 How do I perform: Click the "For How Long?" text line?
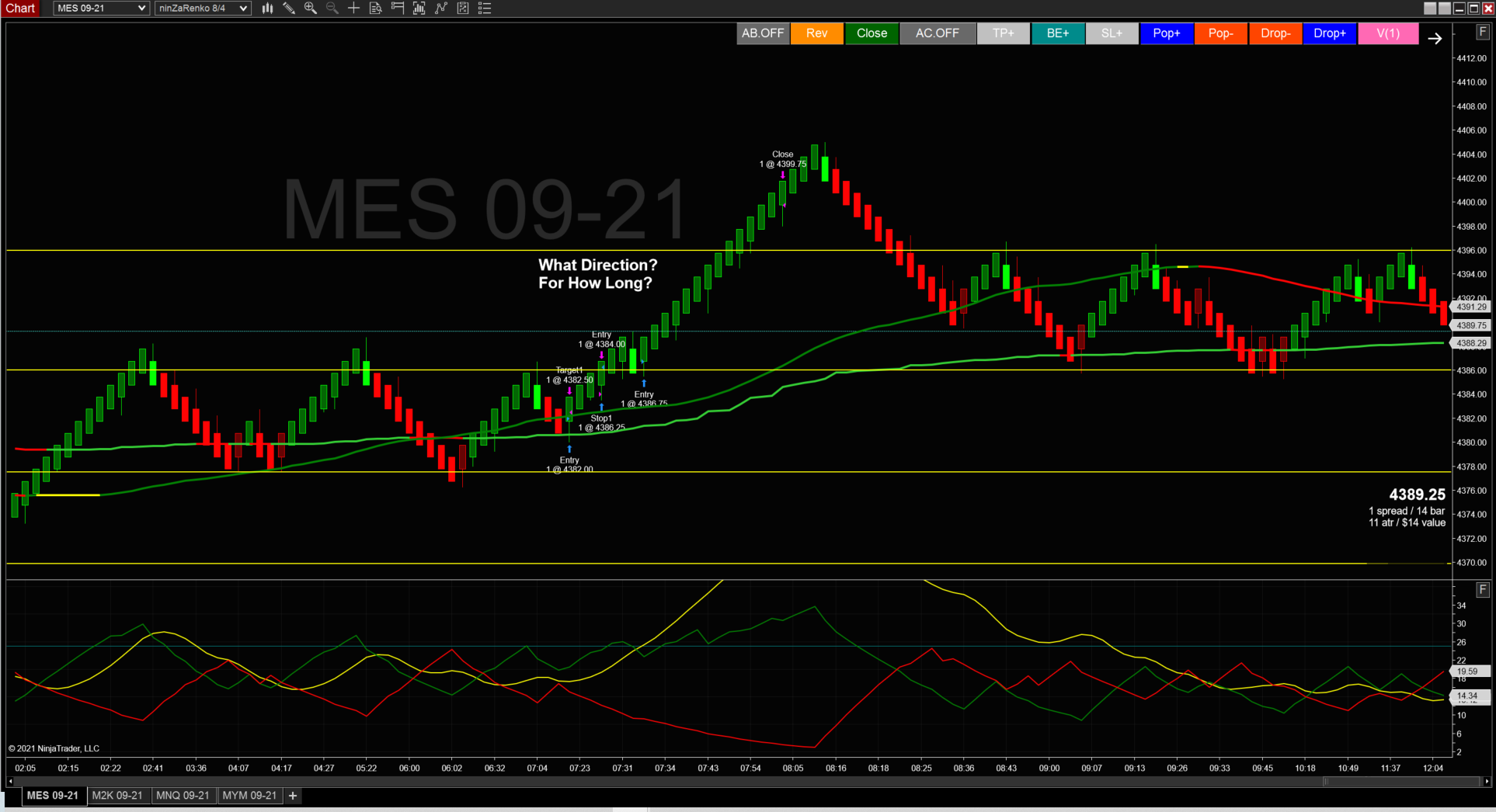point(596,283)
